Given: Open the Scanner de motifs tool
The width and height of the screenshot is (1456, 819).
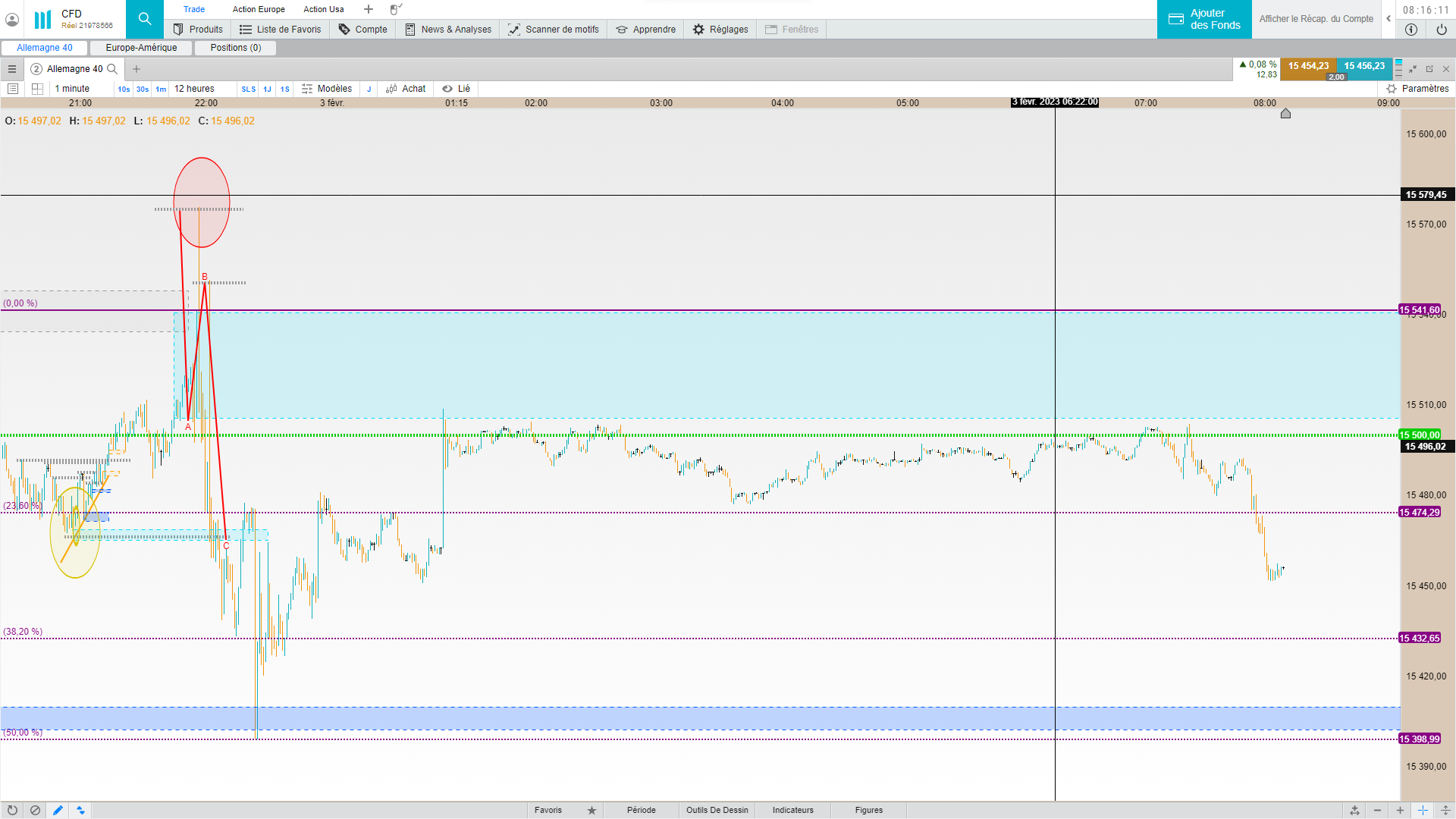Looking at the screenshot, I should [x=554, y=30].
